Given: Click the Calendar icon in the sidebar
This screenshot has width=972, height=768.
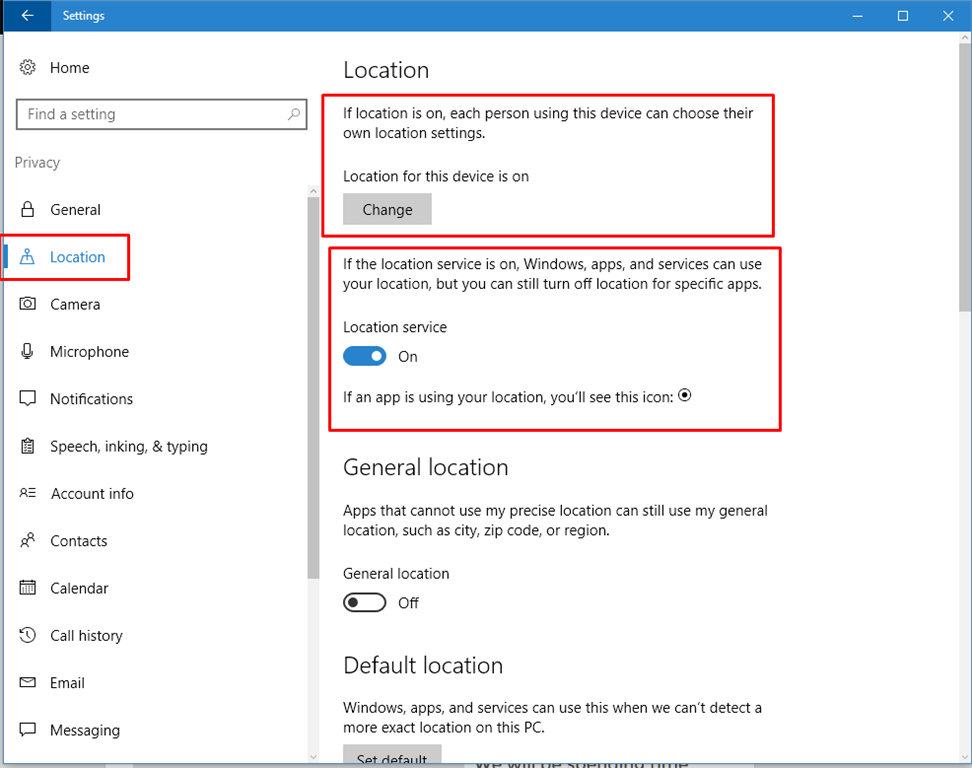Looking at the screenshot, I should 28,588.
